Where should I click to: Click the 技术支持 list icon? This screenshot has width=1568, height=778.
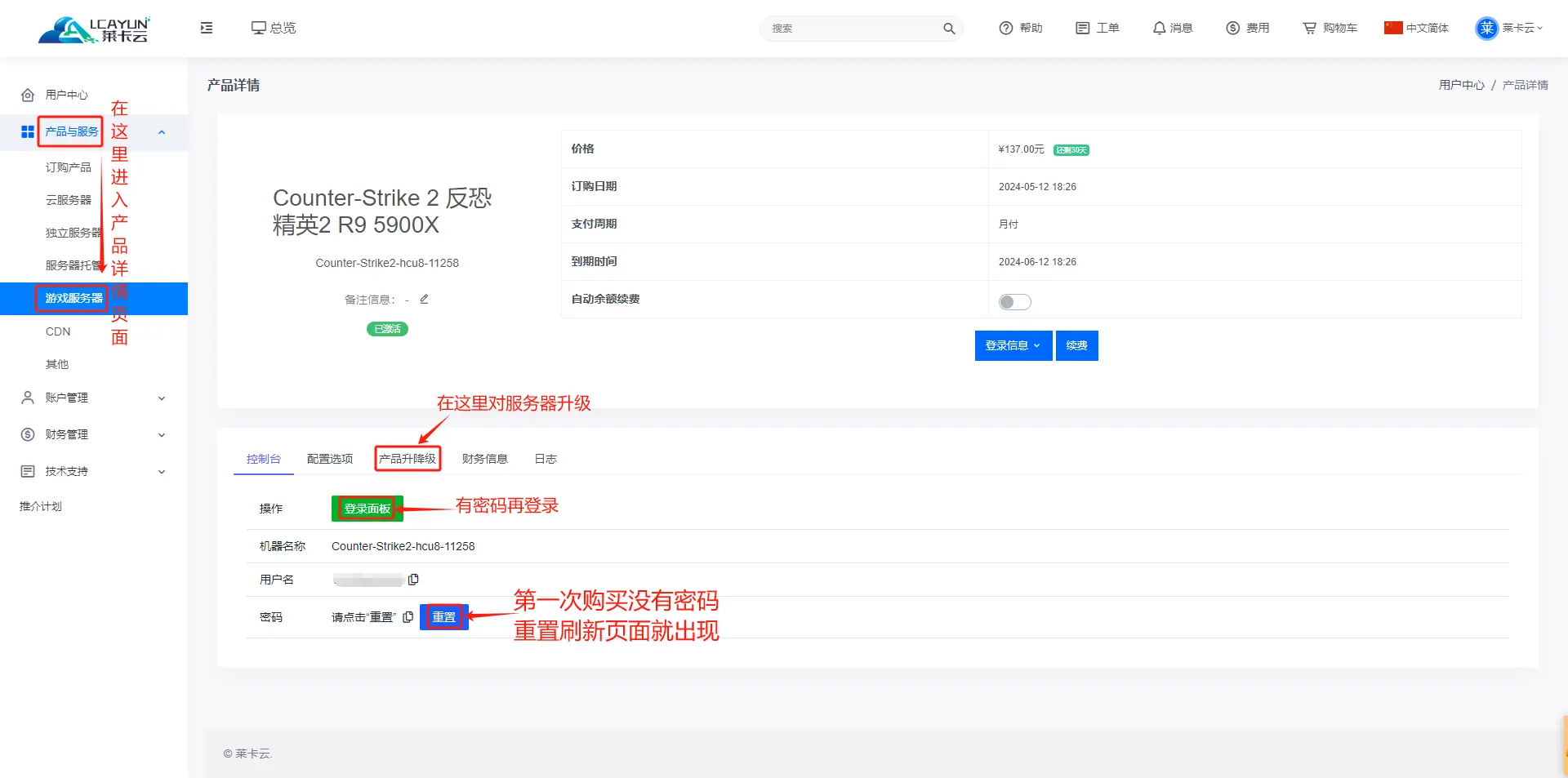tap(28, 471)
